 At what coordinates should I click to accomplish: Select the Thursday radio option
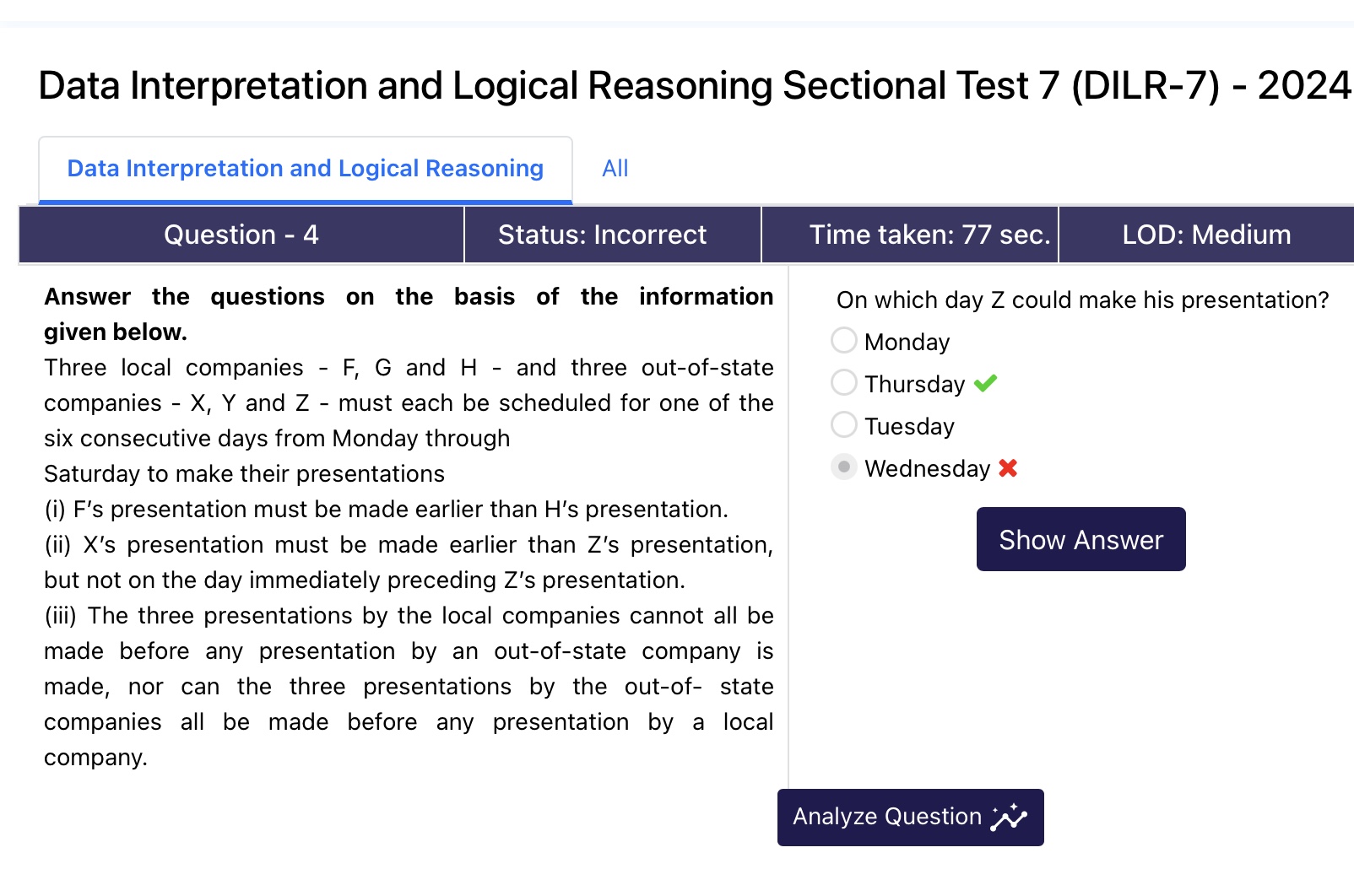843,382
